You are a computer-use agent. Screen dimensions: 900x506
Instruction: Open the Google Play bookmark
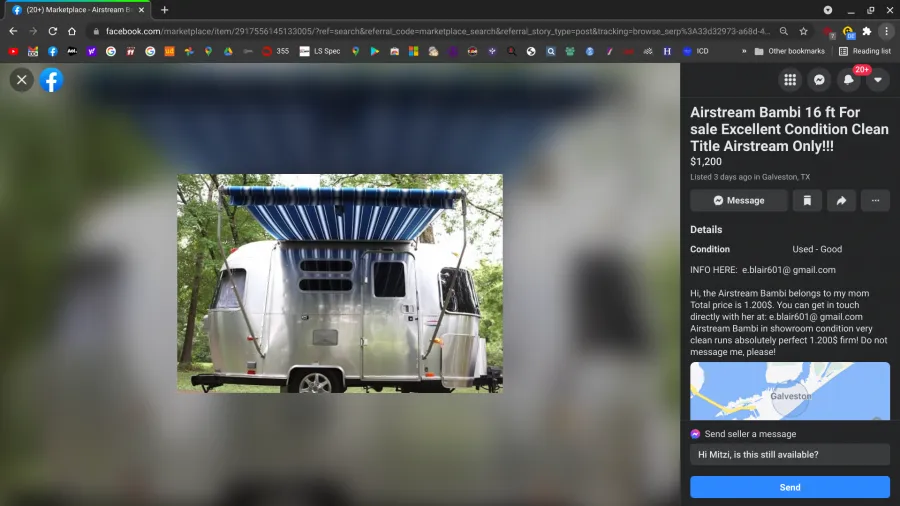click(375, 51)
